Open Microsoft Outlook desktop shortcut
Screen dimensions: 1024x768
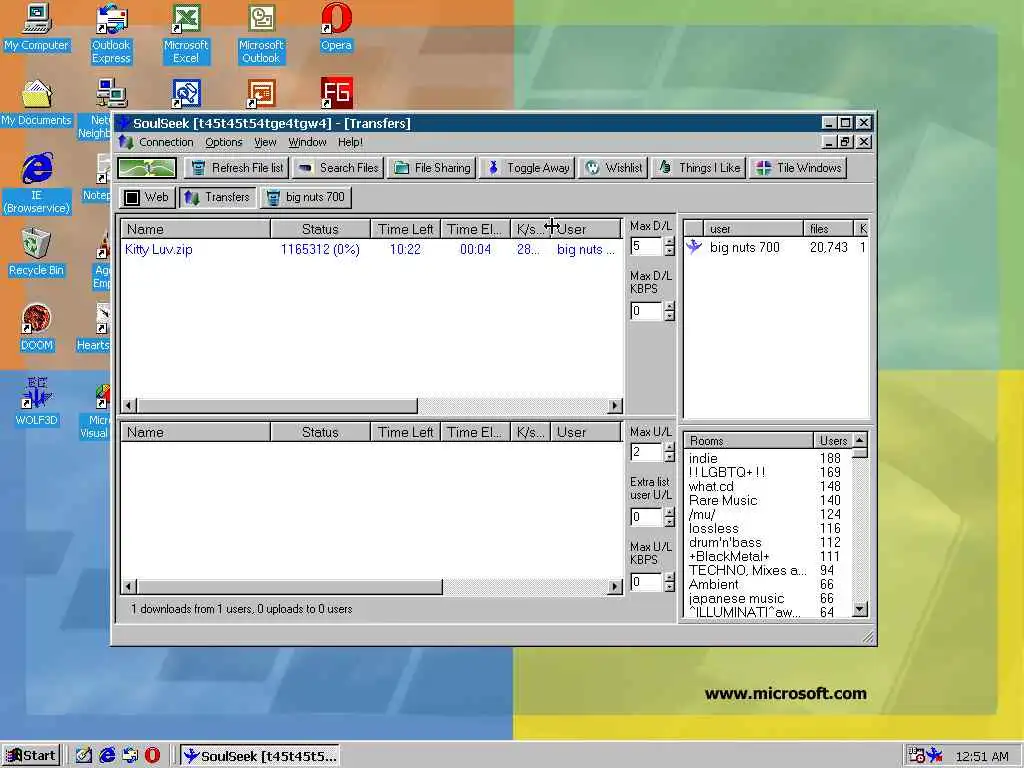[261, 34]
